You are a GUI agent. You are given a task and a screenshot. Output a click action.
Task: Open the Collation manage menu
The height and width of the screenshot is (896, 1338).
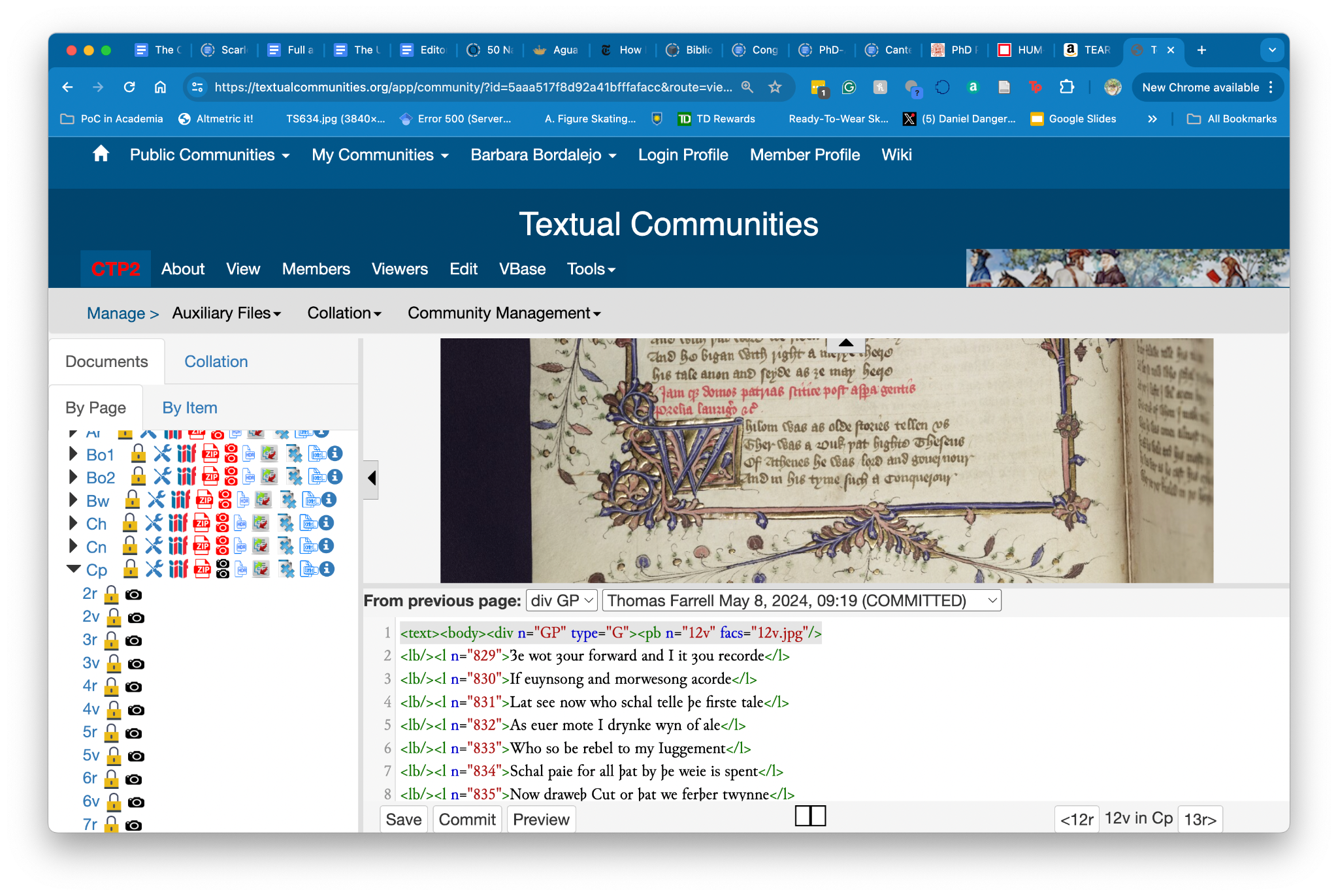click(344, 313)
